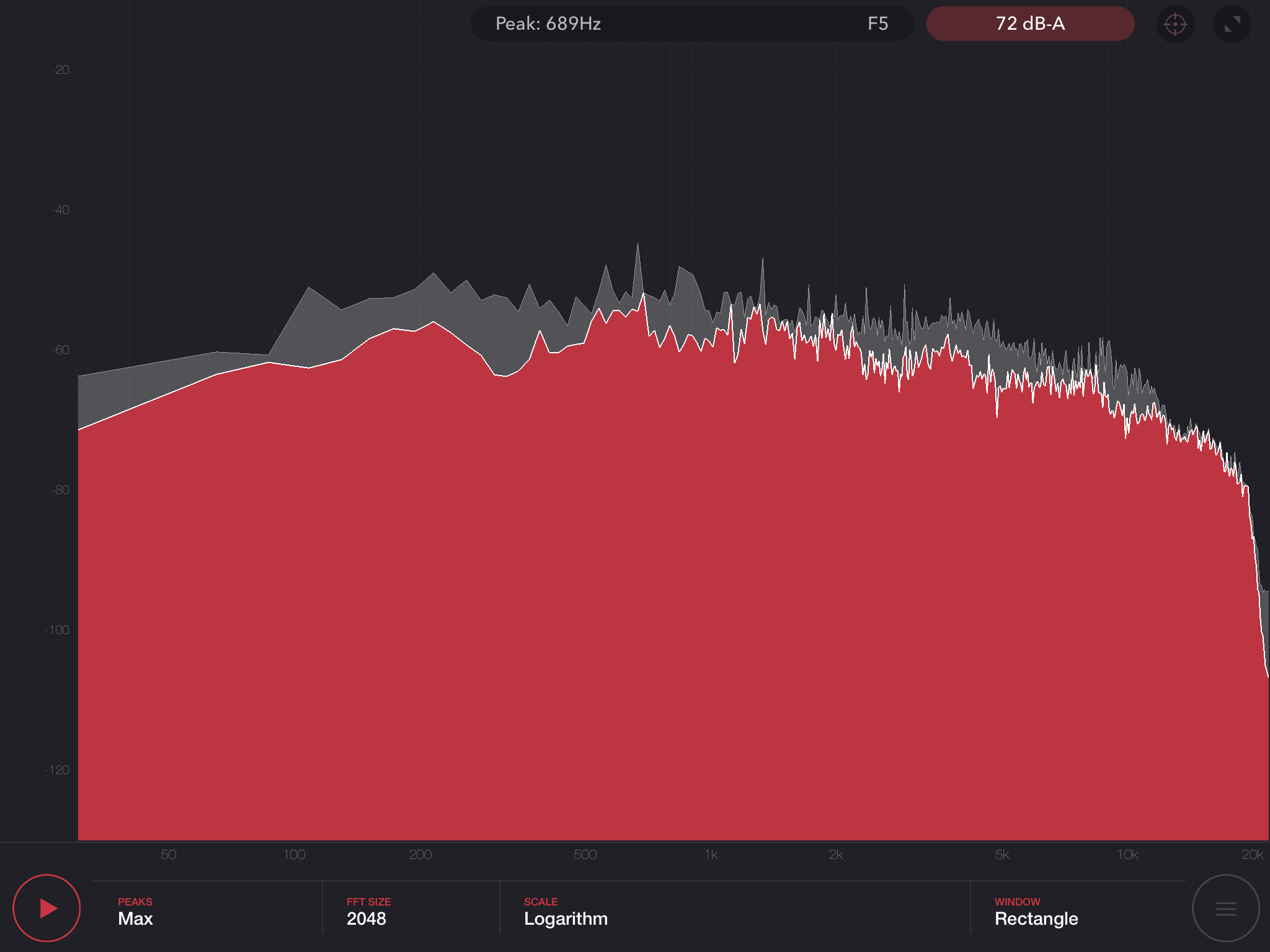This screenshot has height=952, width=1270.
Task: Click the -20 decibel axis label
Action: click(x=61, y=70)
